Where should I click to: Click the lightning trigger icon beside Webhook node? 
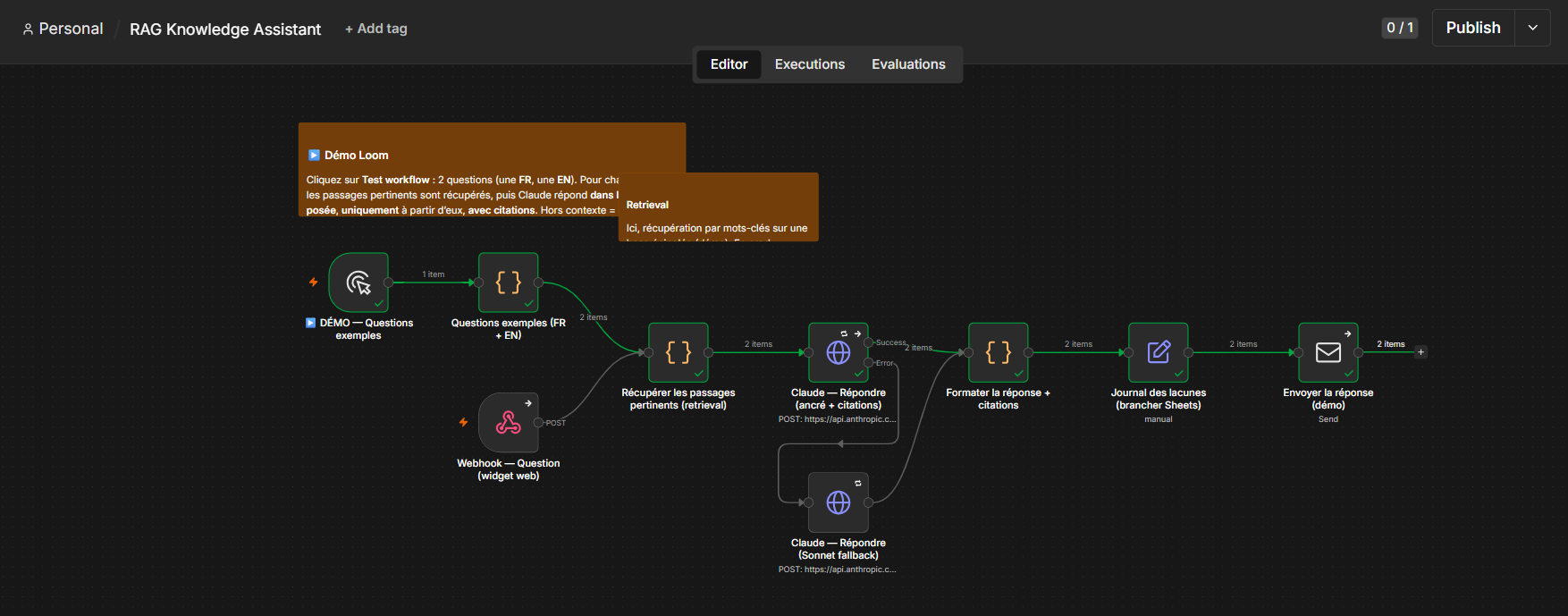coord(464,423)
